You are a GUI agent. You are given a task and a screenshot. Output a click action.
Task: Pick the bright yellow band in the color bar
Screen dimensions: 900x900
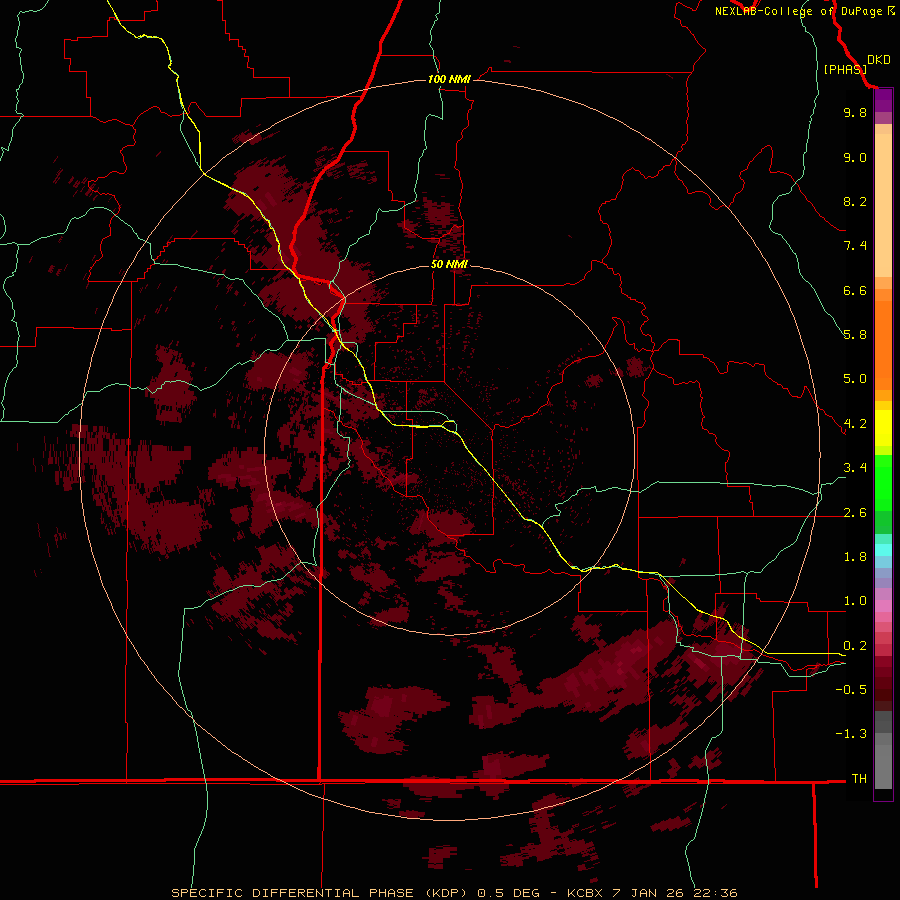point(883,428)
